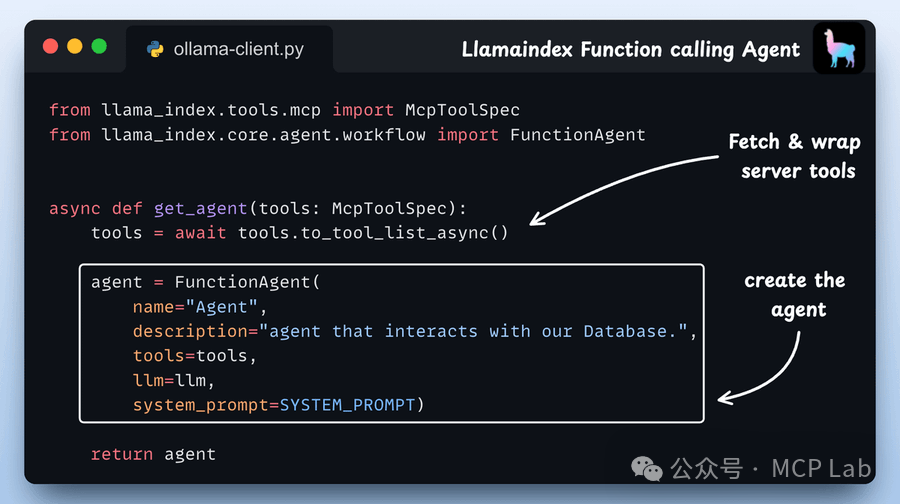900x504 pixels.
Task: Click the description string argument
Action: (415, 331)
